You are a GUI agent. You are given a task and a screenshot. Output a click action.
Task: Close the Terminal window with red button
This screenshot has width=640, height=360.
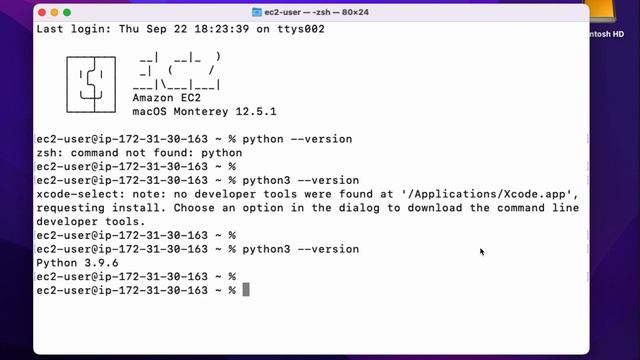42,12
